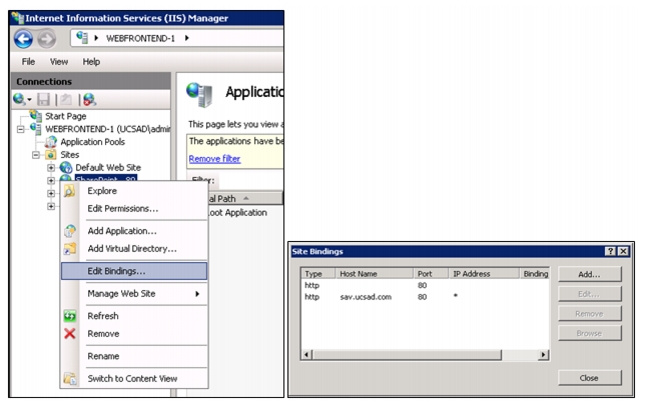Select Switch to Content View menu item

pos(134,378)
